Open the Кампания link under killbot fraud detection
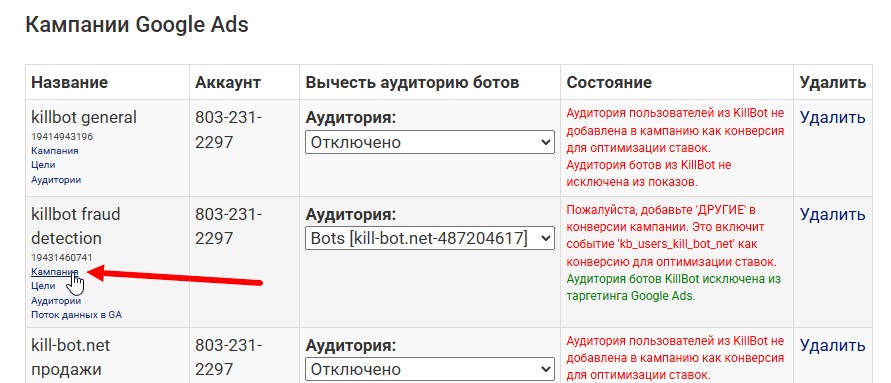The image size is (891, 383). coord(55,272)
